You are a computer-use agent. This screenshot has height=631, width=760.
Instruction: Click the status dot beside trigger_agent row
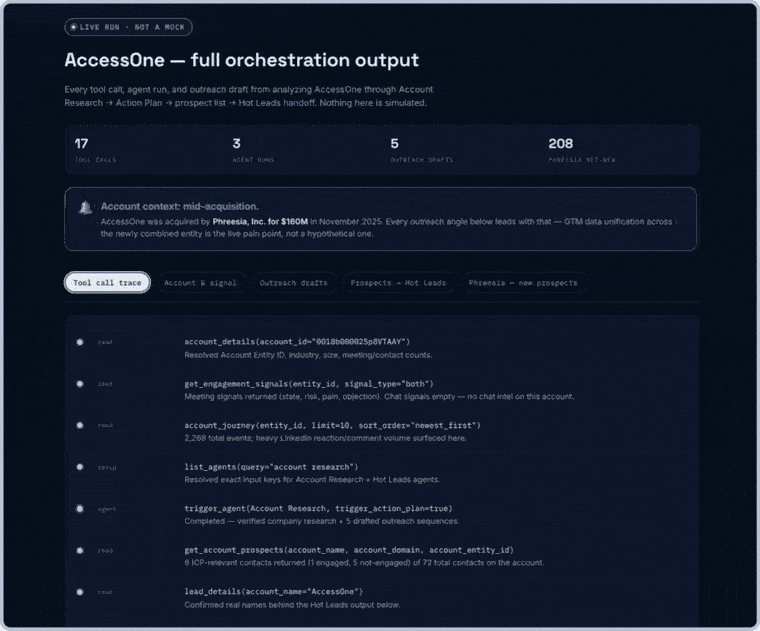(80, 509)
